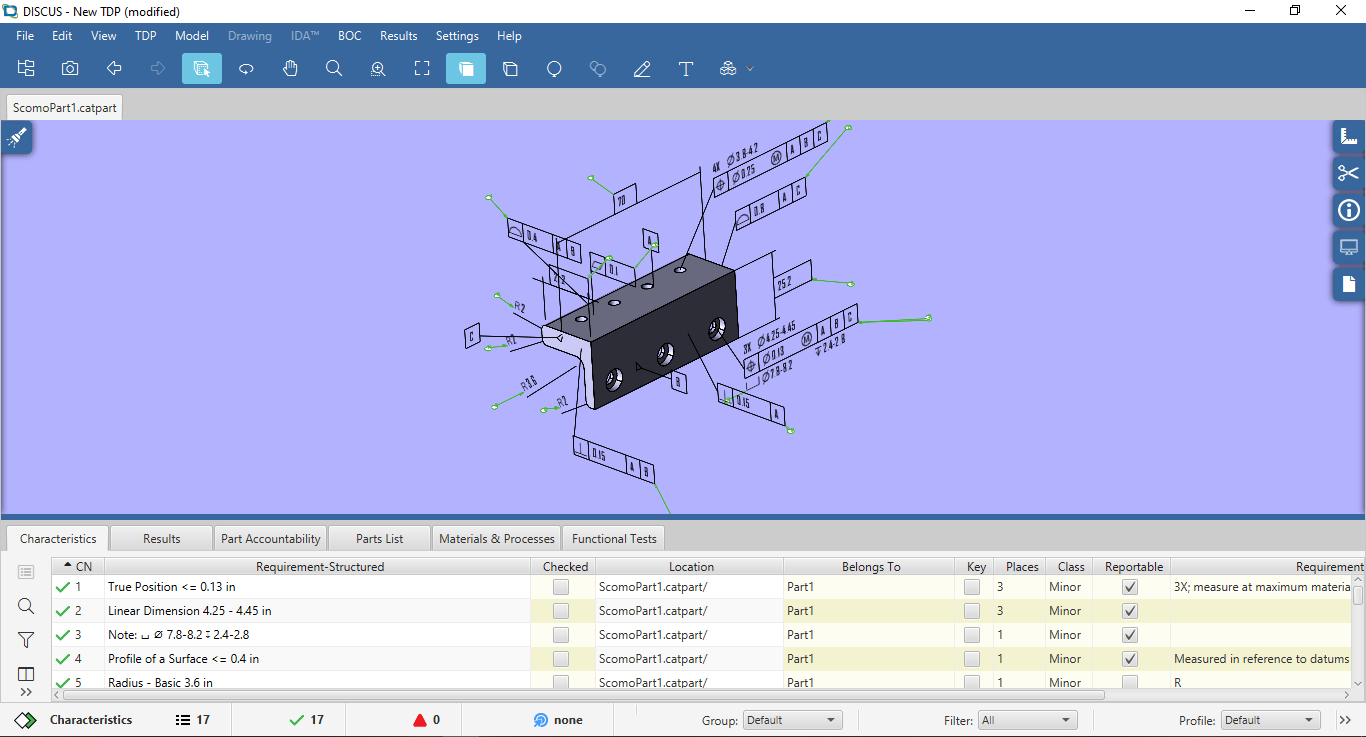Open the zoom region tool

pyautogui.click(x=378, y=68)
